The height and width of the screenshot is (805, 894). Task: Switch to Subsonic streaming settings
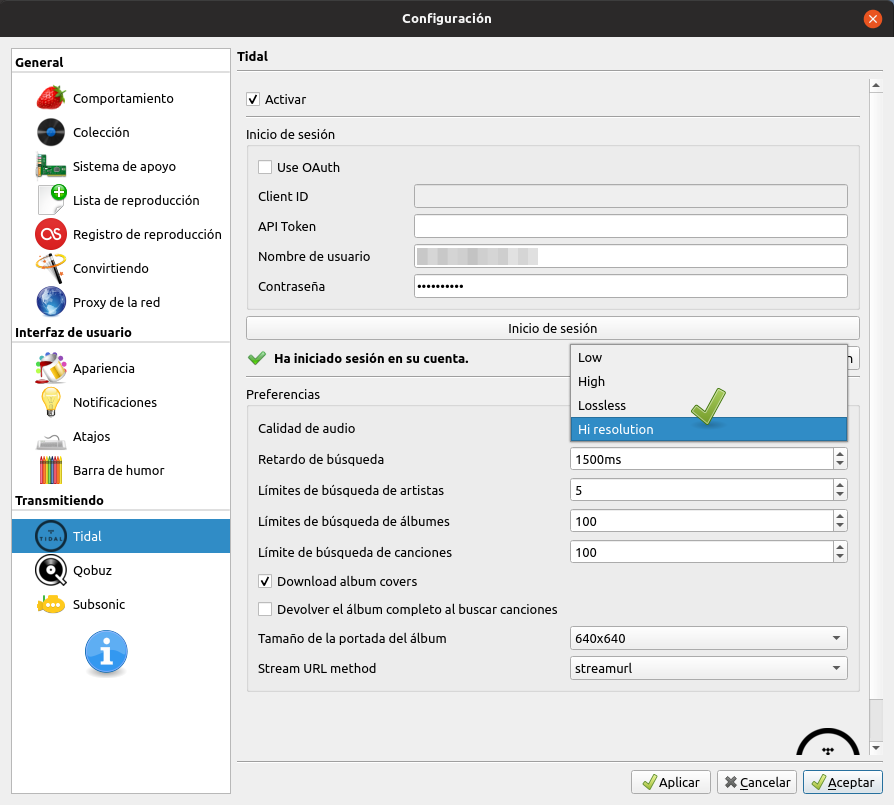(121, 604)
